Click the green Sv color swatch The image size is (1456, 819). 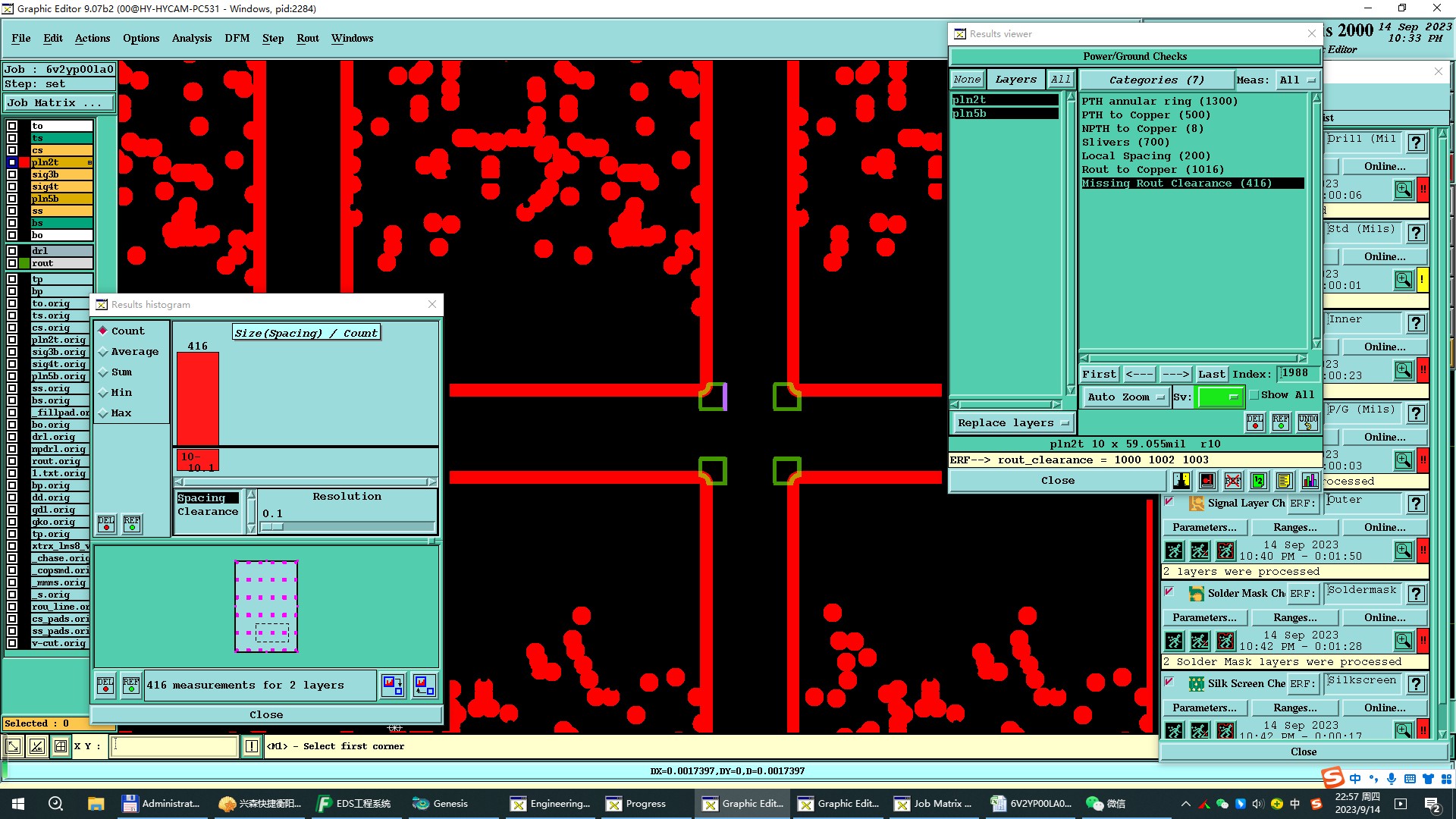pyautogui.click(x=1218, y=397)
